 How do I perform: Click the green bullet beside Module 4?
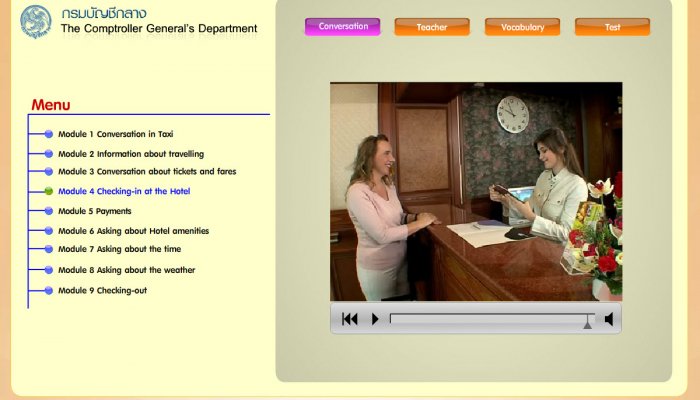point(49,191)
